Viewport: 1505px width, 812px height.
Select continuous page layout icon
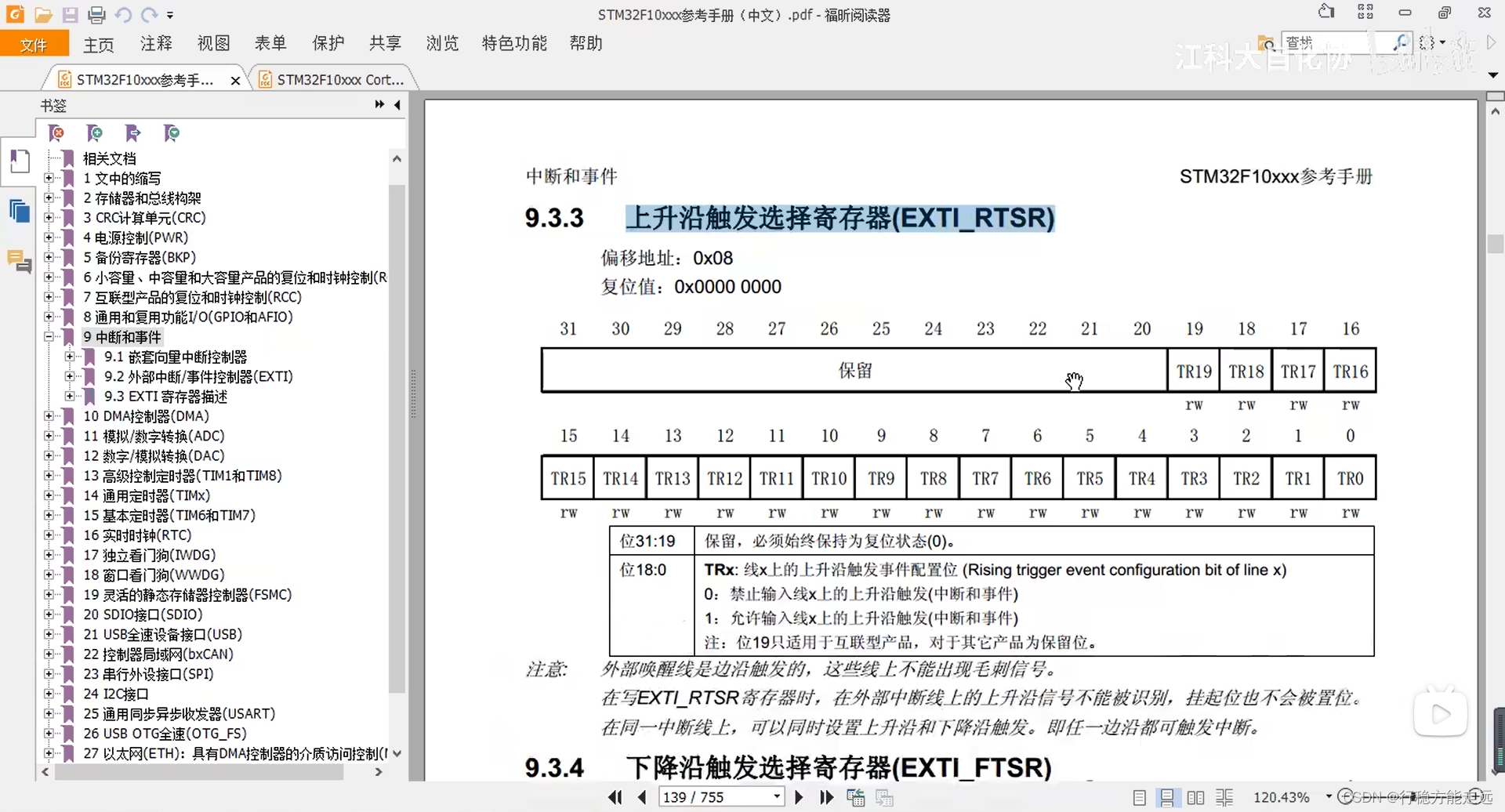pos(1167,798)
